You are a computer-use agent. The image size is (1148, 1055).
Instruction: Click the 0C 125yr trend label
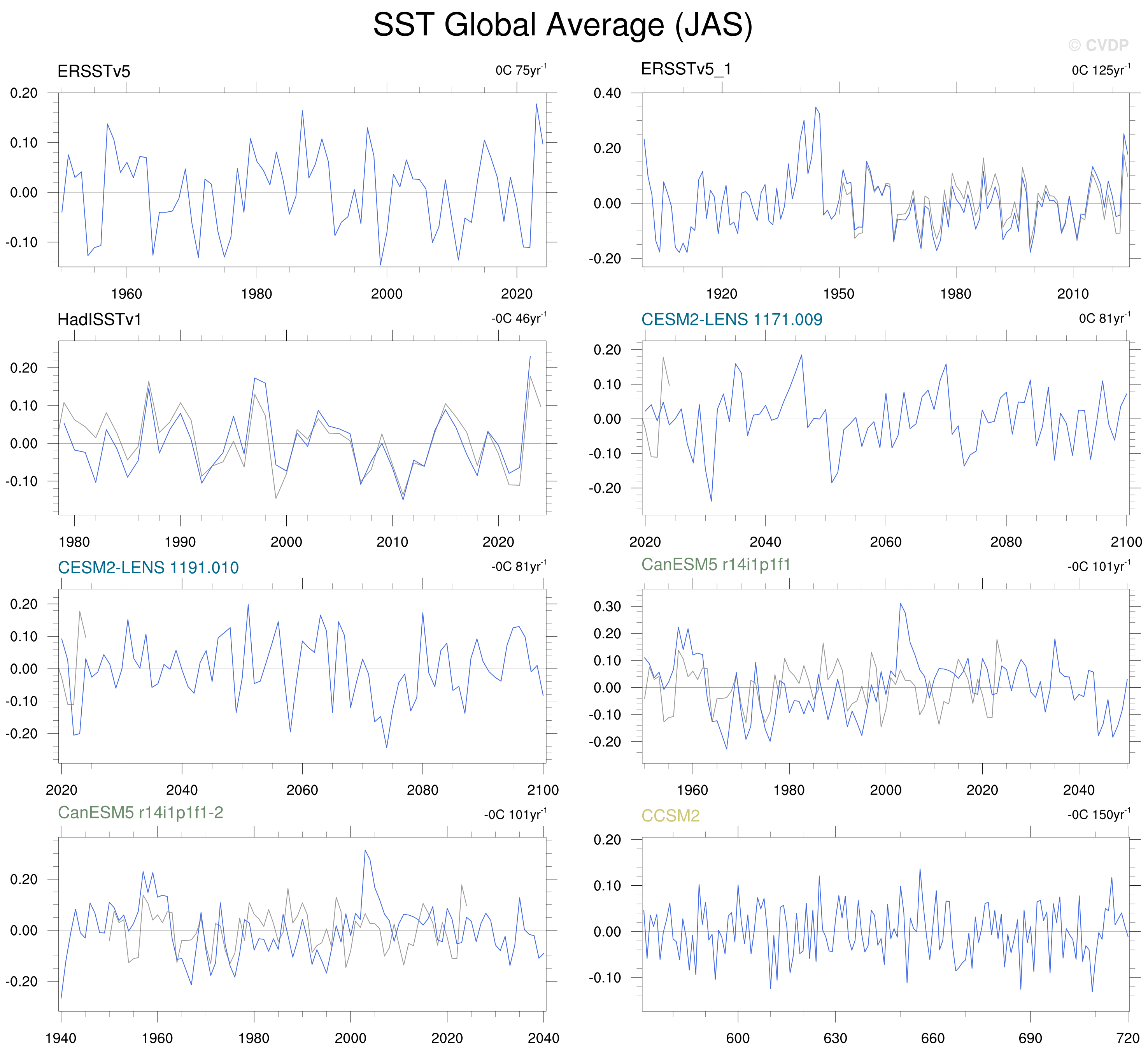1101,70
